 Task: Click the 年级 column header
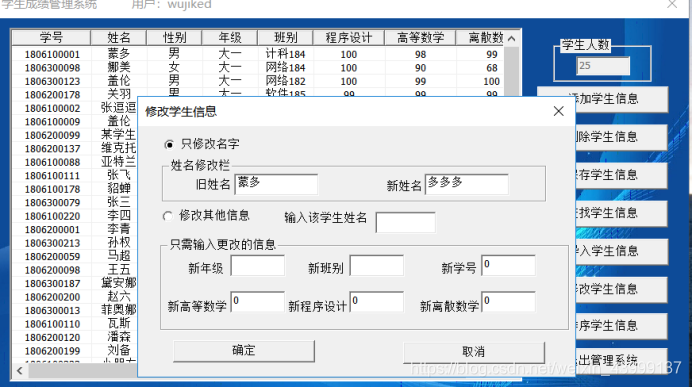pyautogui.click(x=230, y=38)
